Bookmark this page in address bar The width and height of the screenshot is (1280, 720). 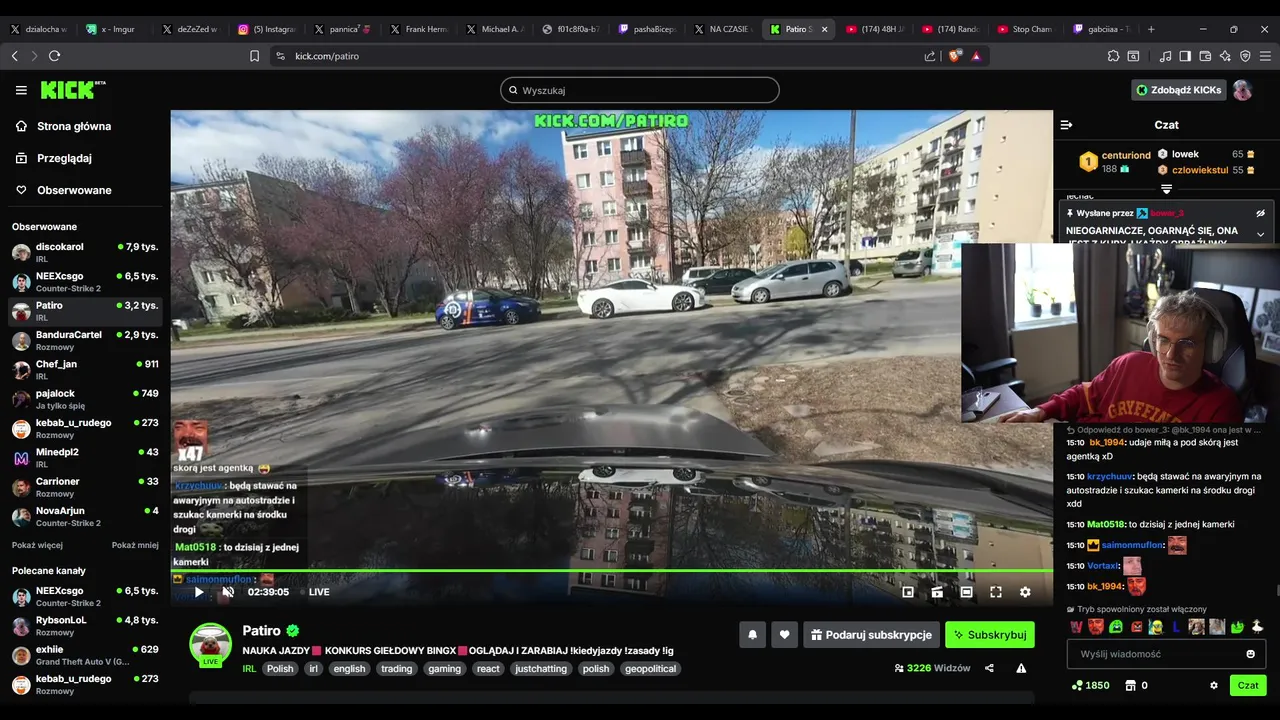click(x=255, y=56)
